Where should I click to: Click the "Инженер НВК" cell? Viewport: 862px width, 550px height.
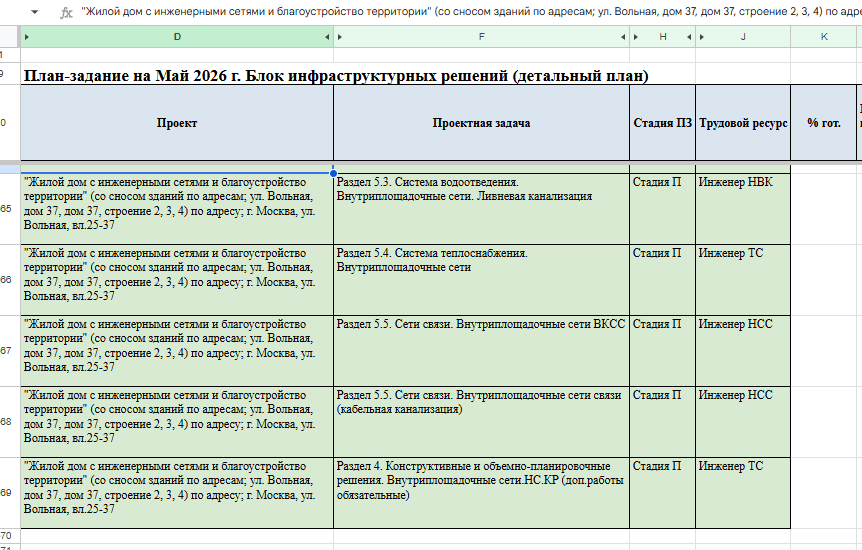(x=743, y=209)
